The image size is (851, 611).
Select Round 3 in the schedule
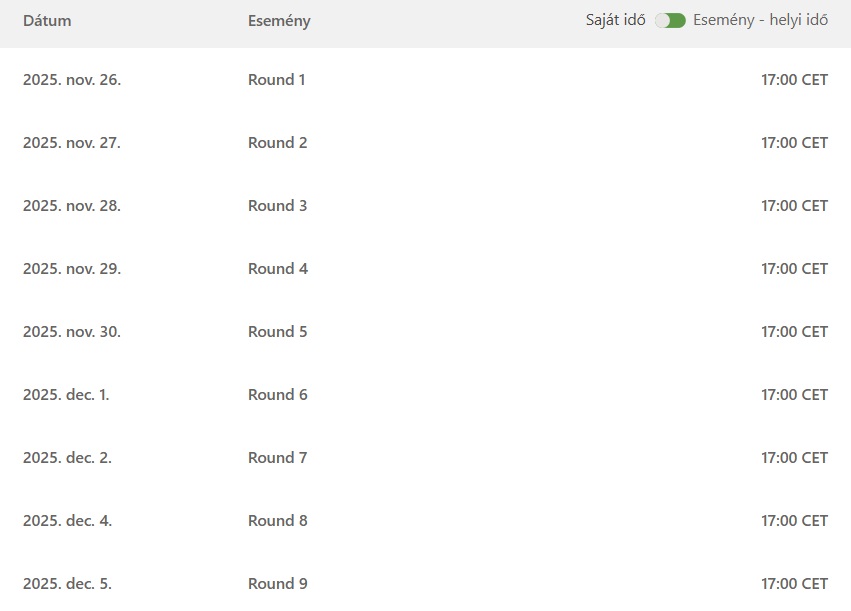[x=277, y=206]
